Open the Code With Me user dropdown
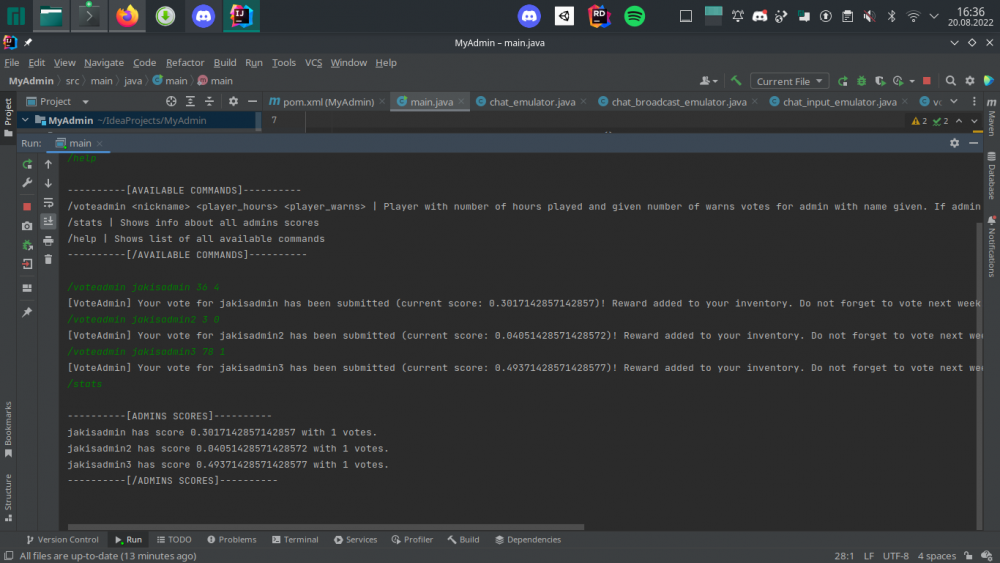 (709, 81)
